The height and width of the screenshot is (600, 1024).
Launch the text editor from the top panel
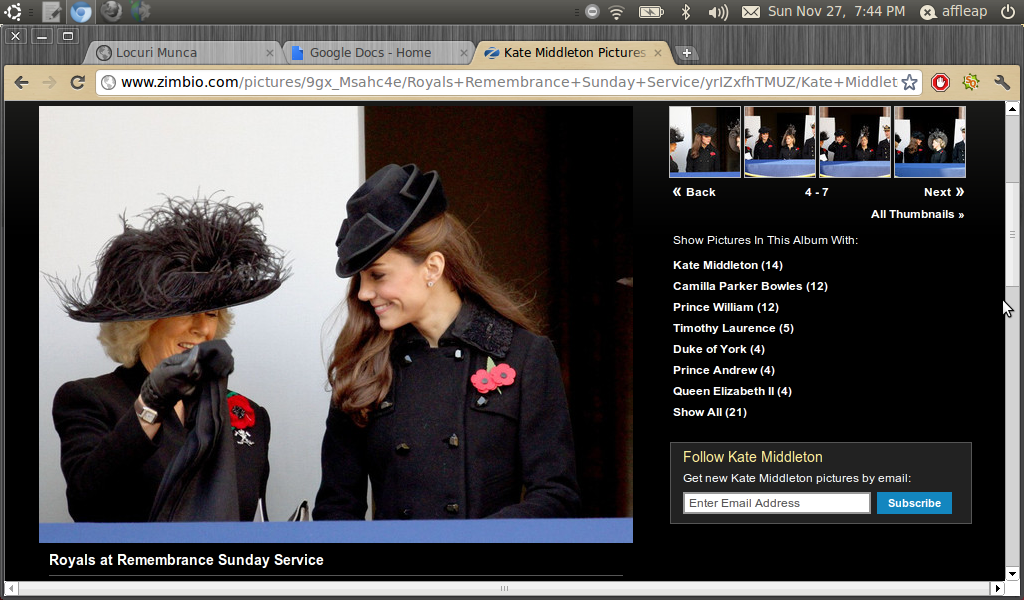coord(51,11)
